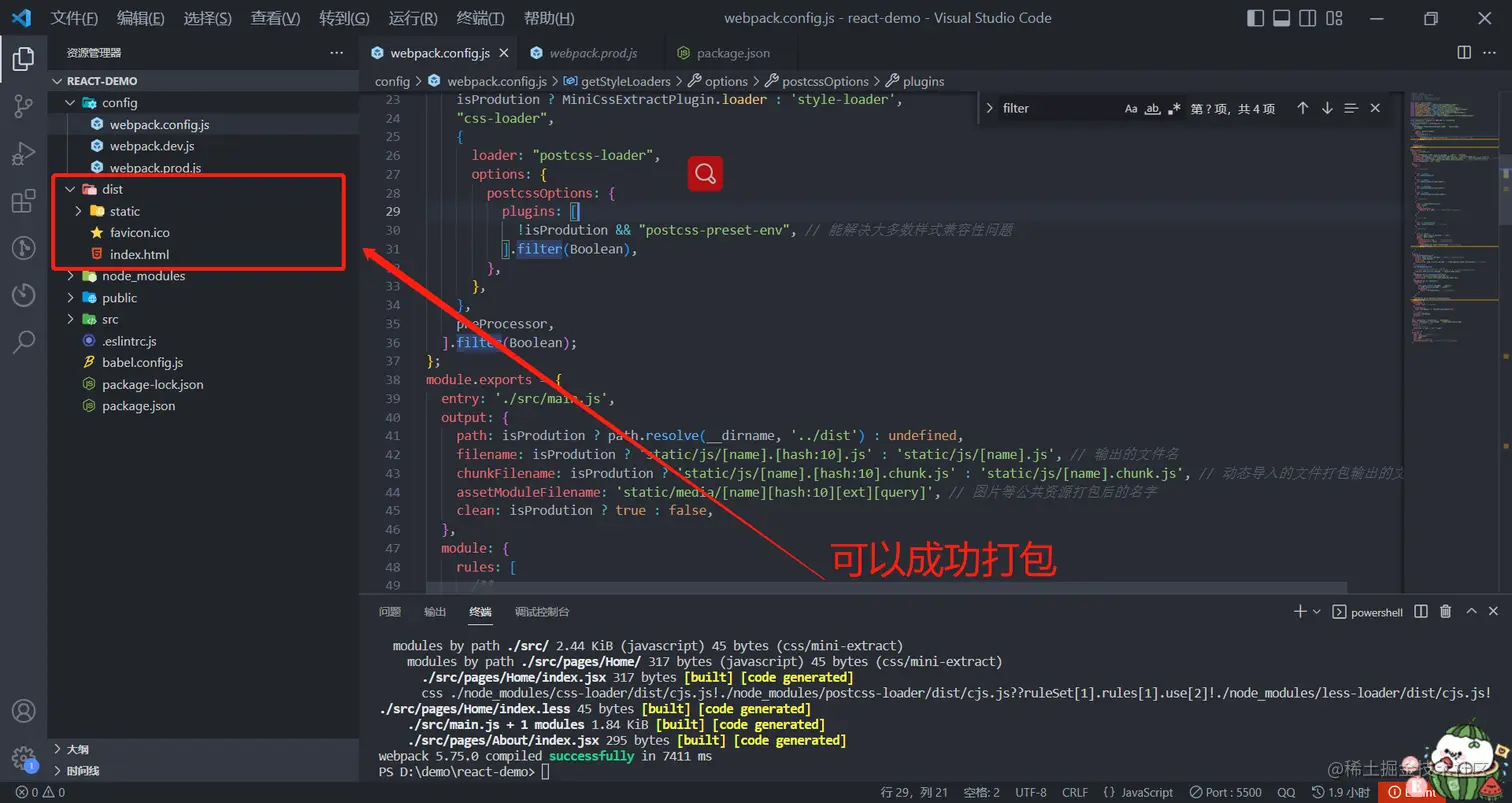Go to previous find match arrow
The height and width of the screenshot is (803, 1512).
(1303, 108)
